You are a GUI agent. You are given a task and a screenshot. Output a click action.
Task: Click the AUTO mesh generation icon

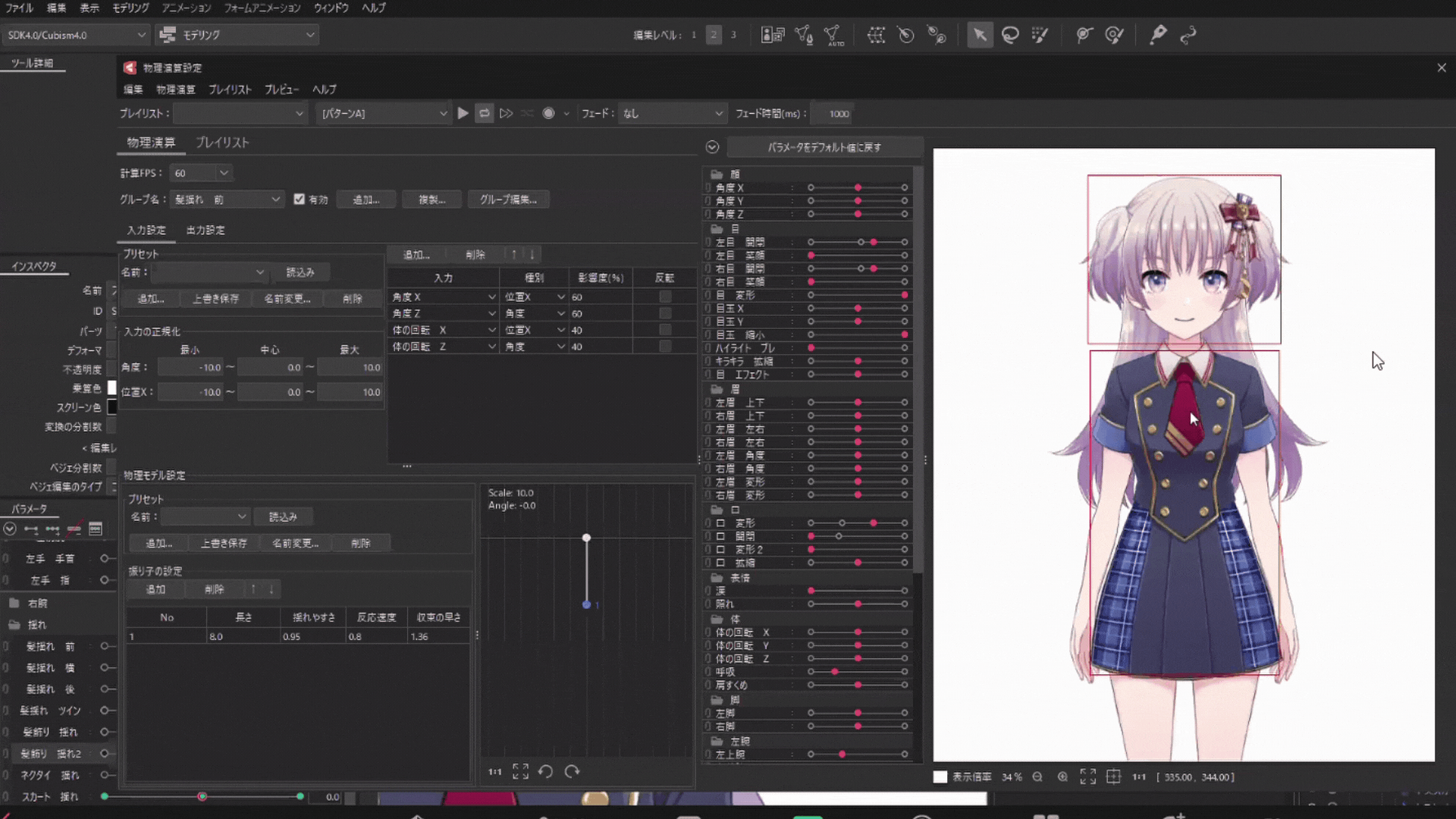[833, 35]
